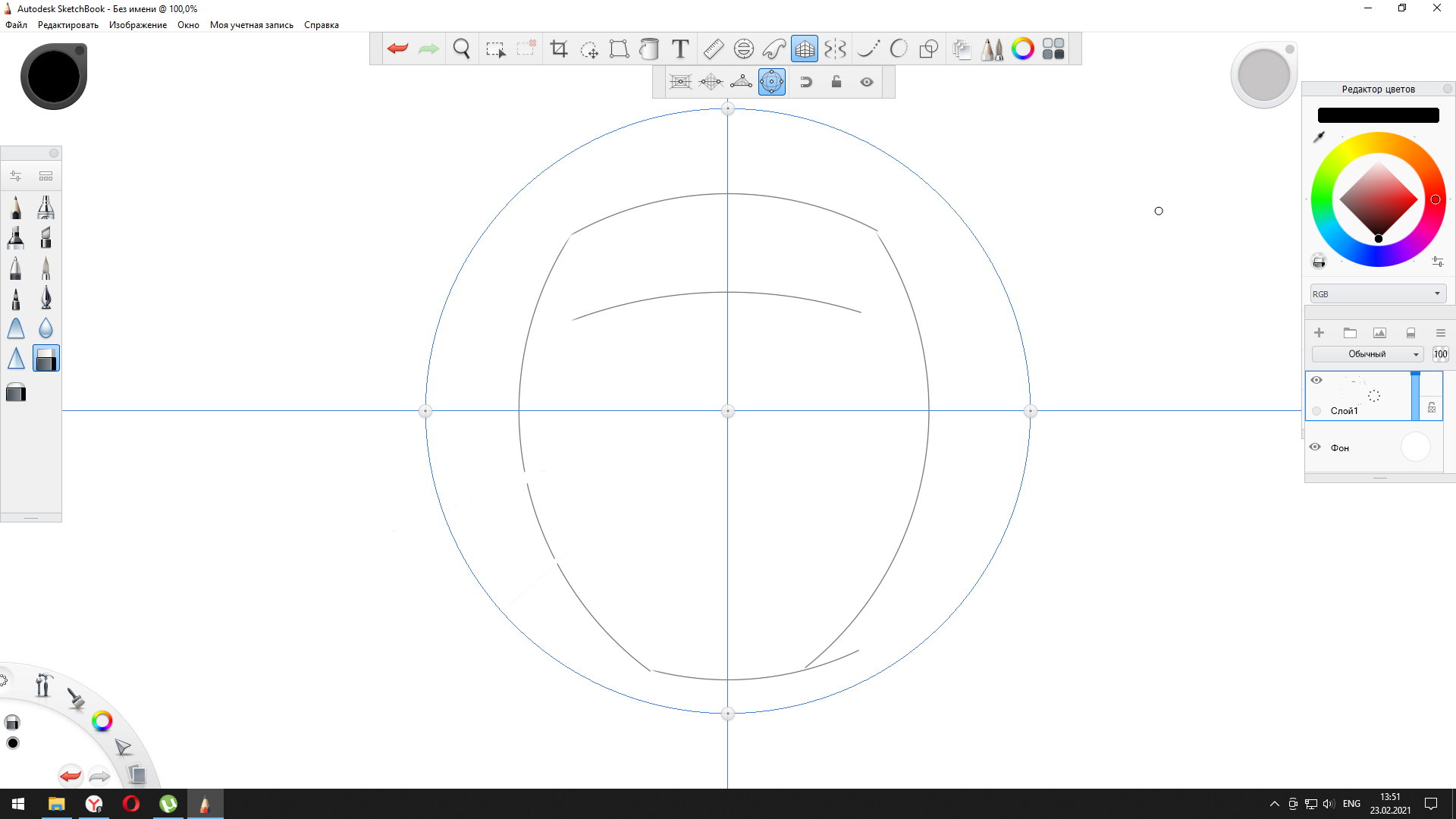This screenshot has width=1456, height=819.
Task: Click the red Undo arrow in top toolbar
Action: (x=397, y=49)
